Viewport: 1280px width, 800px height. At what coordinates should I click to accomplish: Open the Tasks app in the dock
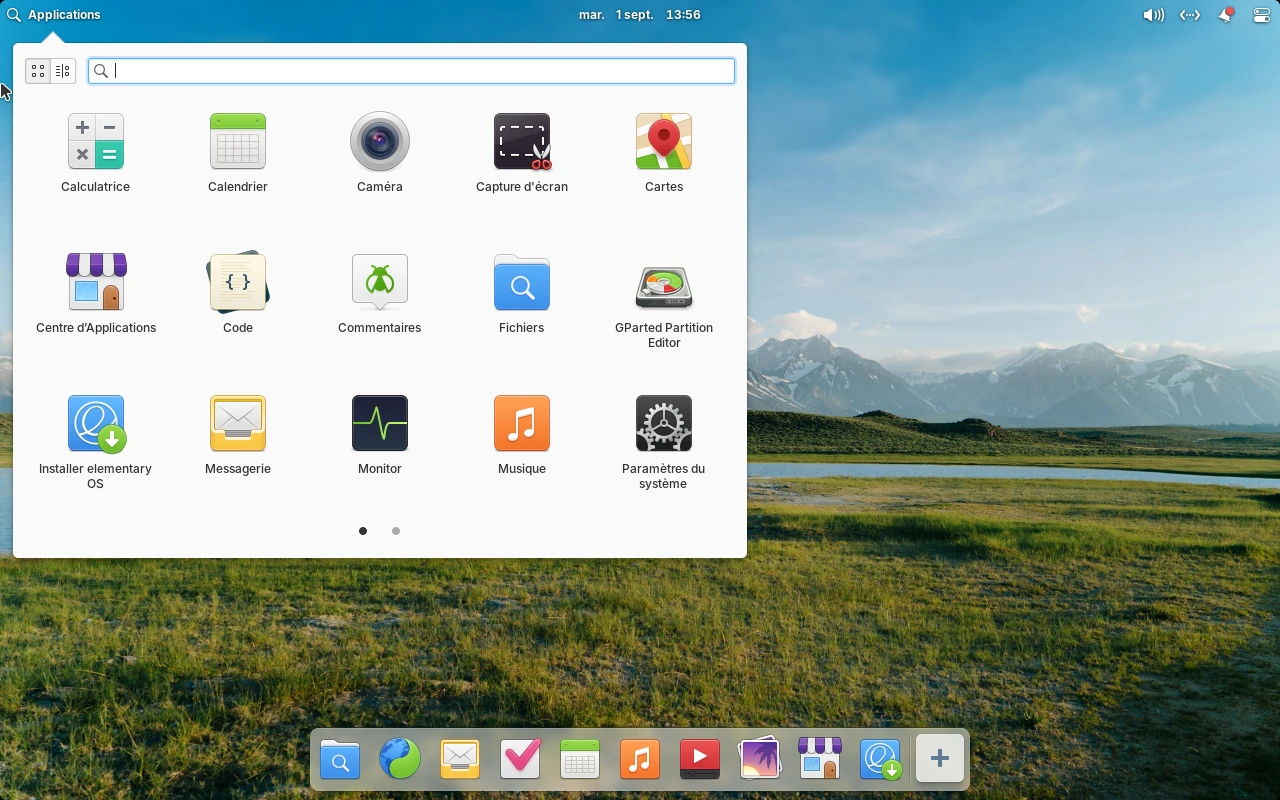pos(520,760)
